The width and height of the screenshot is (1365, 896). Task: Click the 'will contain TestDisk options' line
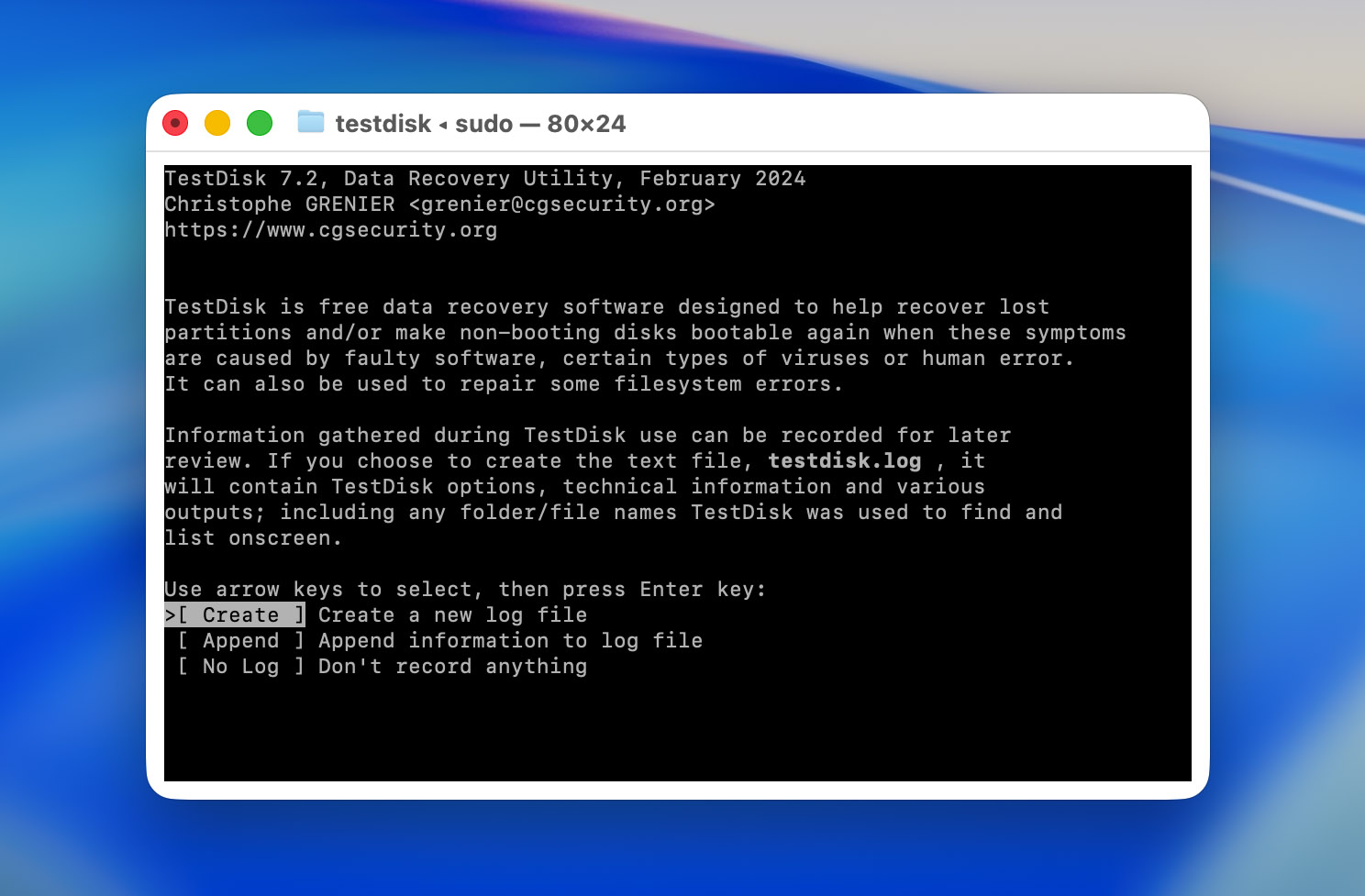pos(575,486)
